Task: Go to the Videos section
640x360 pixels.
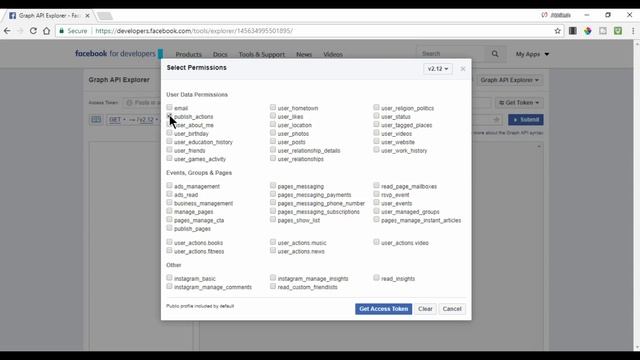Action: click(333, 54)
